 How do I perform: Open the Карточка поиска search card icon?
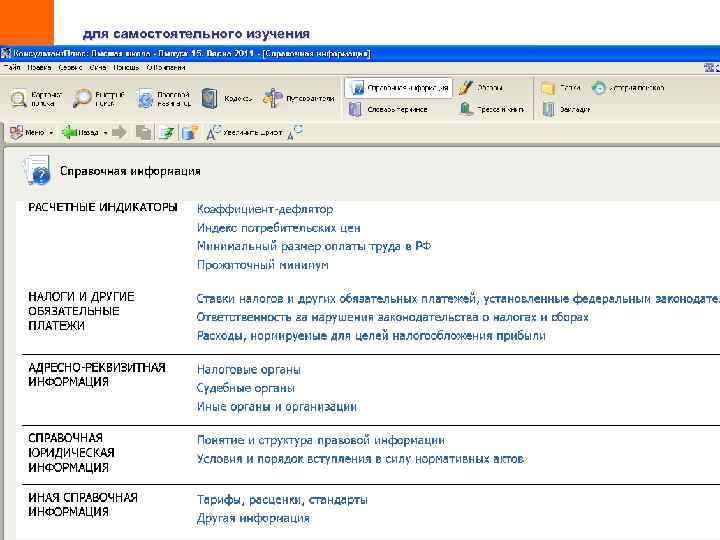19,99
